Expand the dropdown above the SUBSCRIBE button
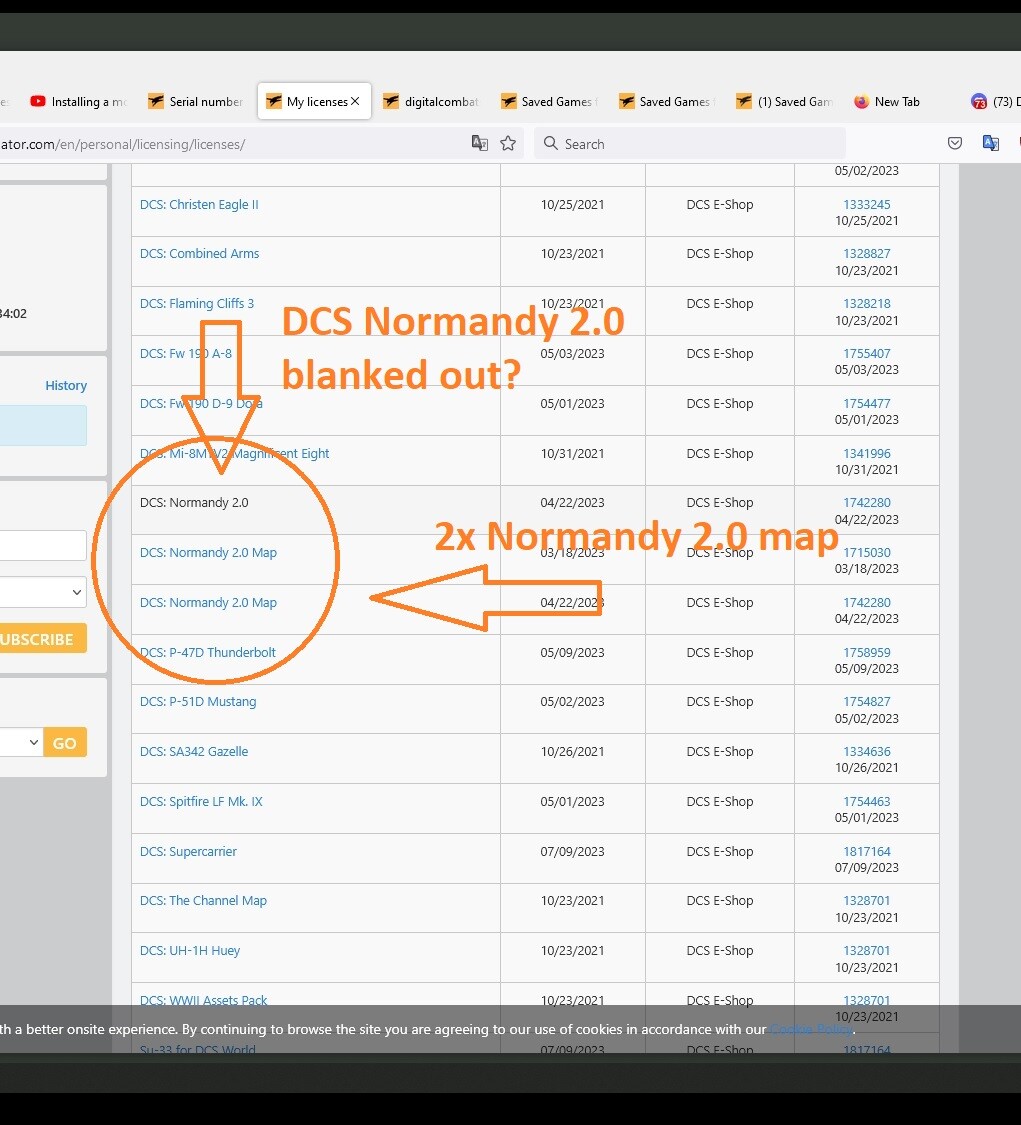 pos(43,593)
